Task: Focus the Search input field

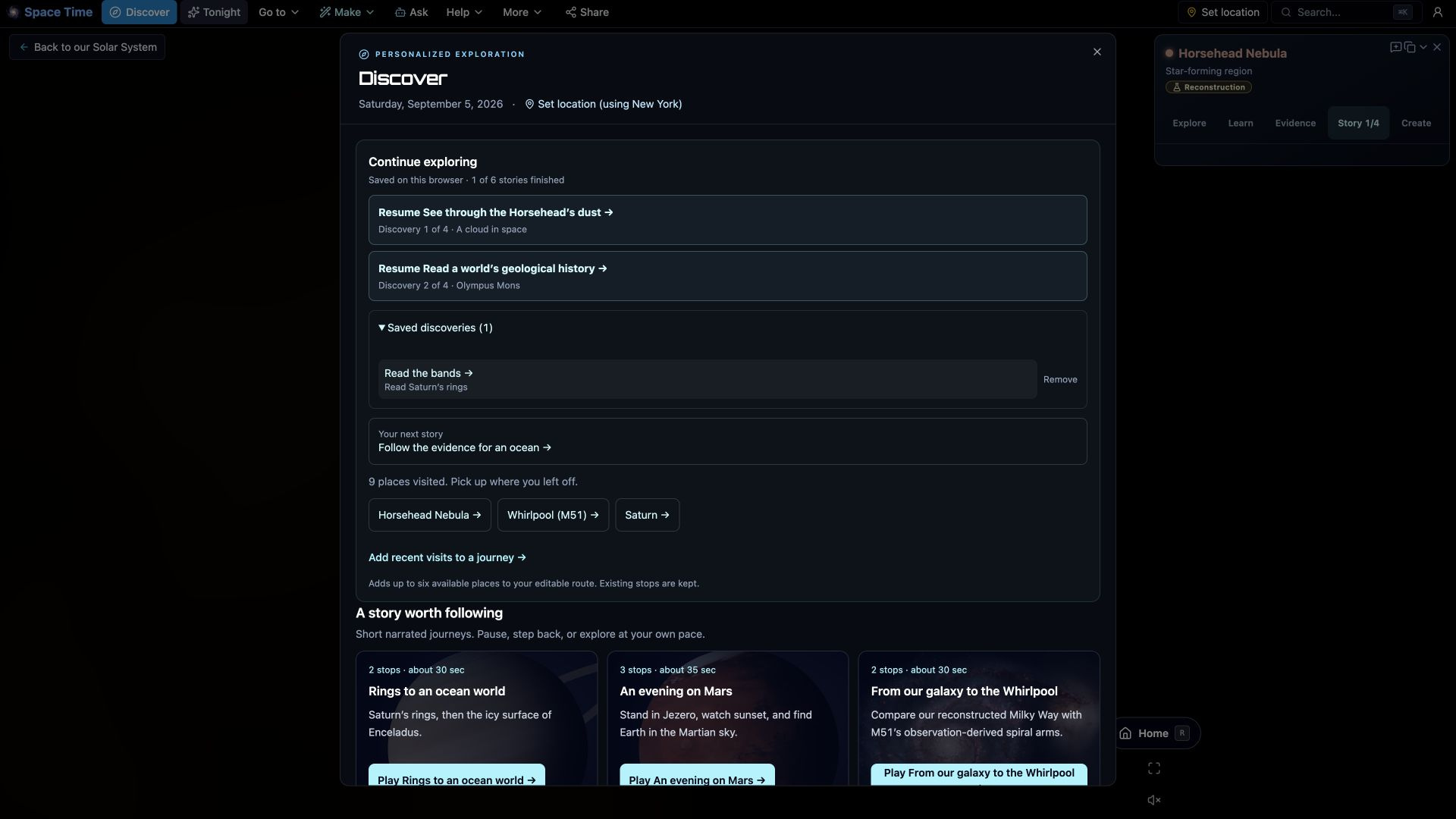Action: [x=1346, y=12]
